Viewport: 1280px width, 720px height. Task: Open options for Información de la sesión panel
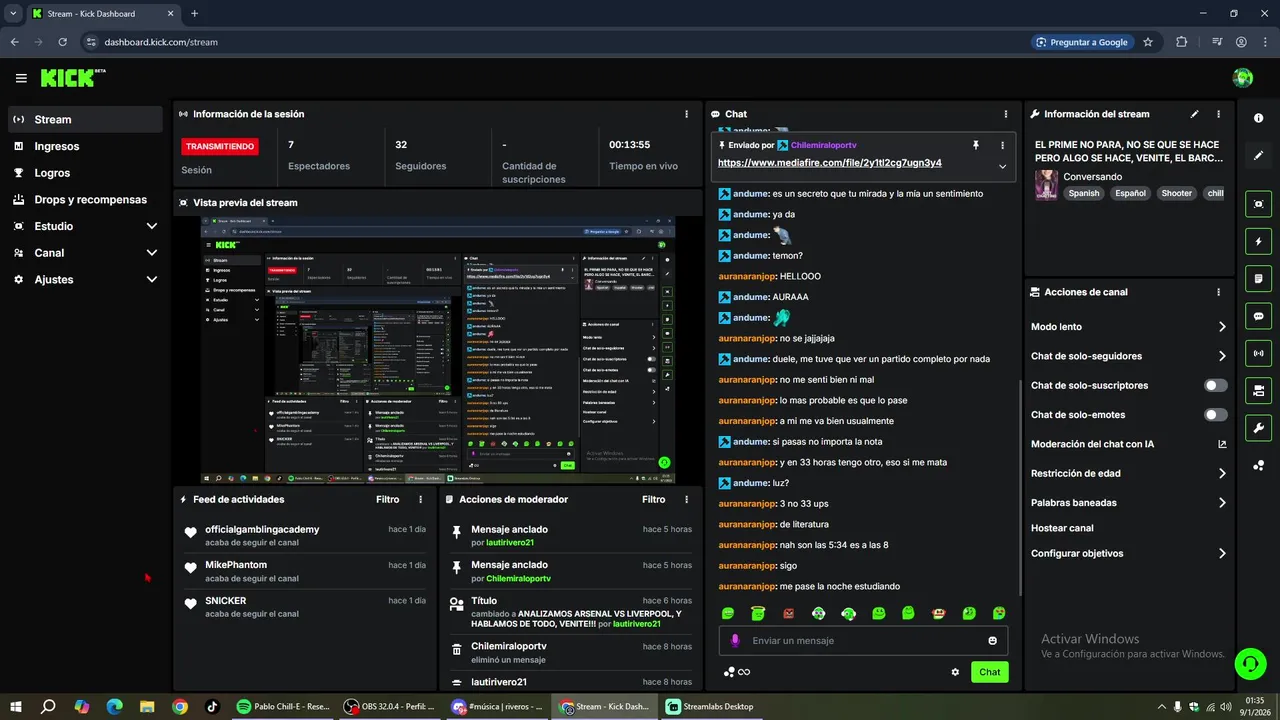[x=686, y=114]
